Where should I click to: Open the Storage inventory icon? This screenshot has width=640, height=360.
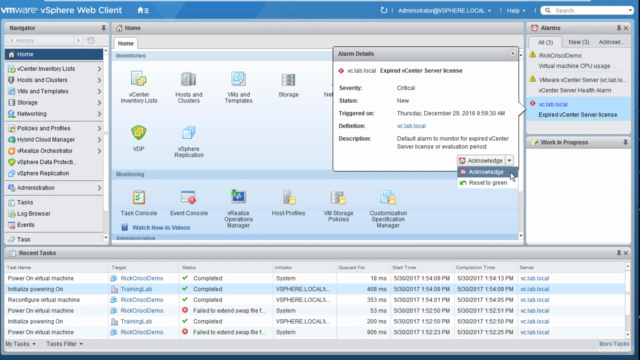pos(288,80)
